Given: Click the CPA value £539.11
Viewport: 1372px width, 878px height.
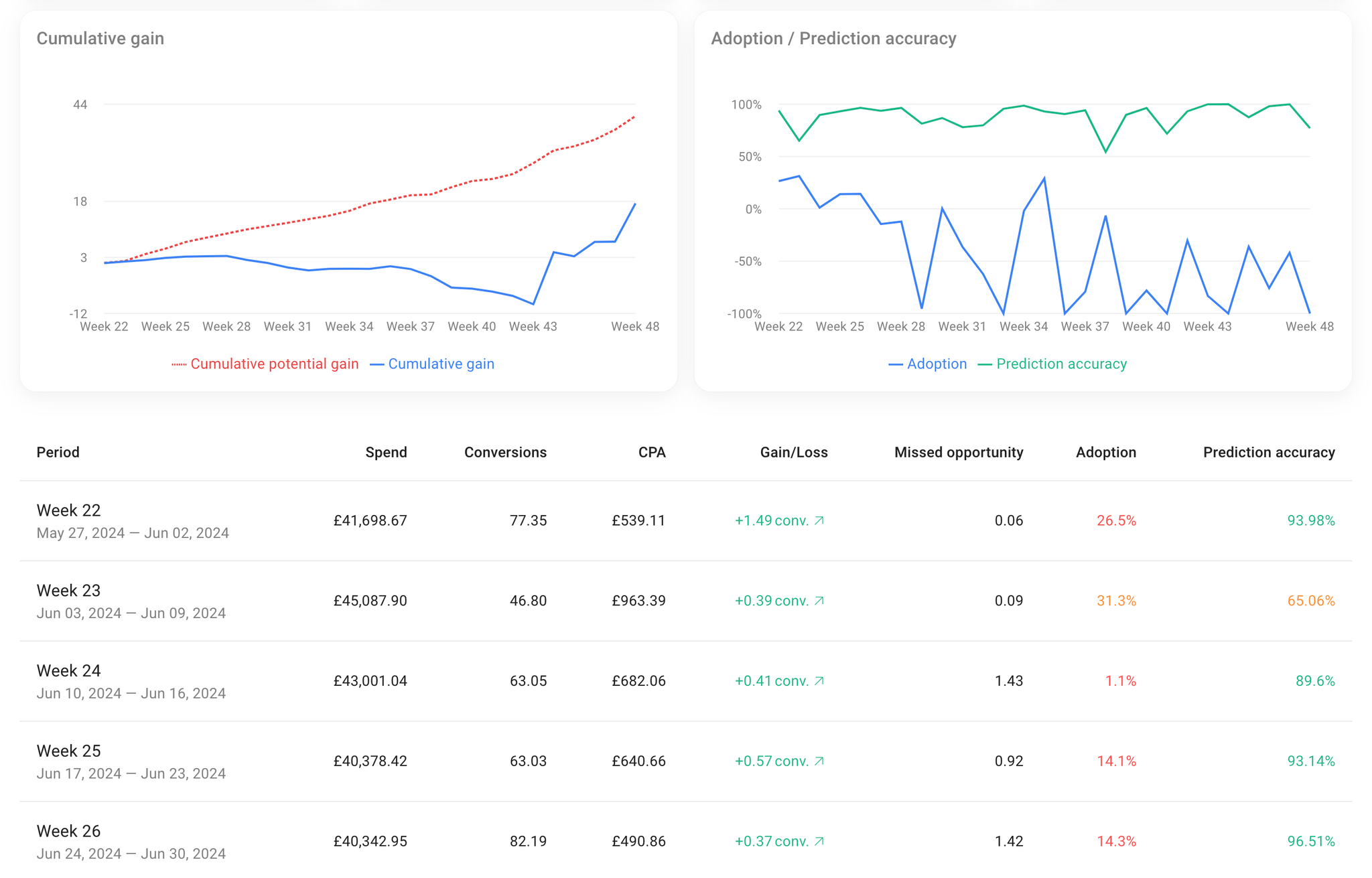Looking at the screenshot, I should coord(638,520).
